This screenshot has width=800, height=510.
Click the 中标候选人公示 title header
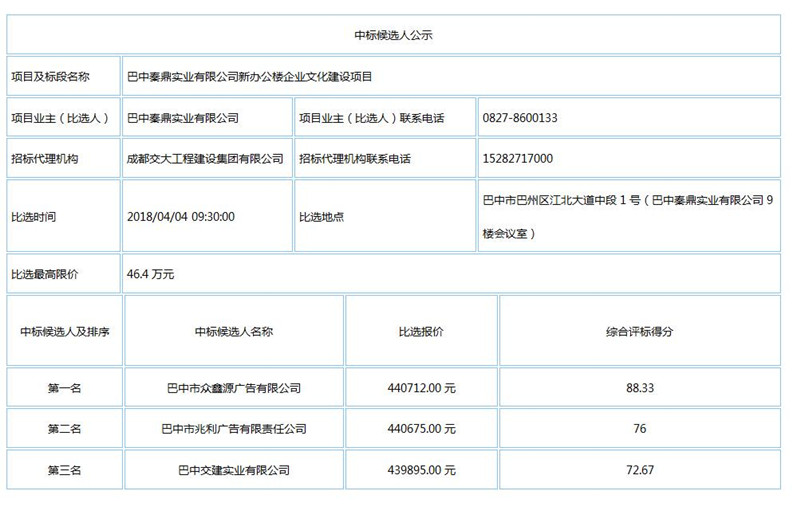tap(393, 35)
